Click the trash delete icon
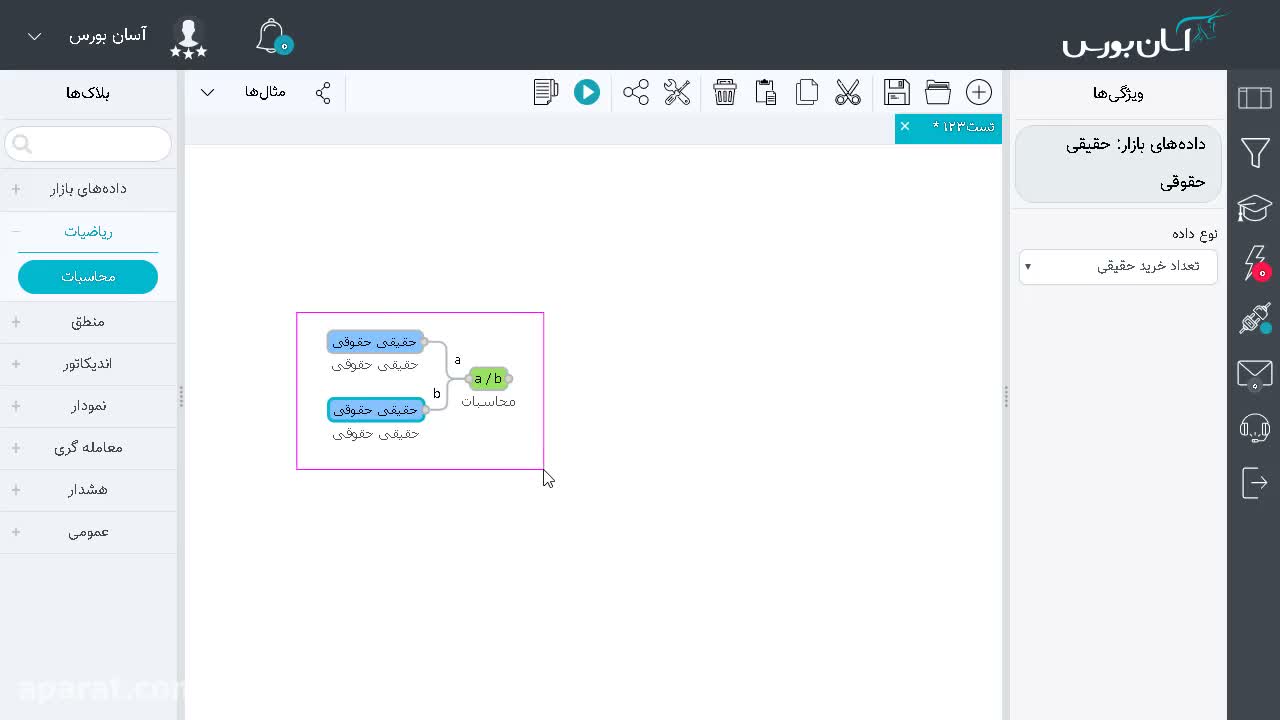This screenshot has width=1280, height=720. point(725,92)
